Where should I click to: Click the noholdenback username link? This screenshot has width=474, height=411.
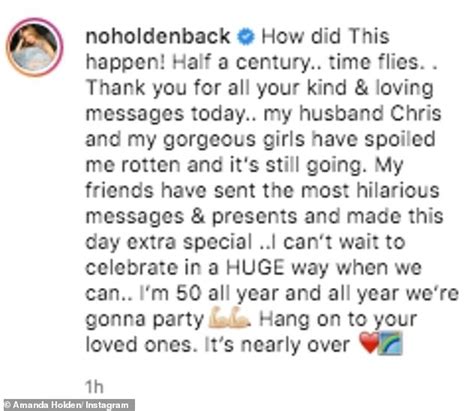click(158, 36)
